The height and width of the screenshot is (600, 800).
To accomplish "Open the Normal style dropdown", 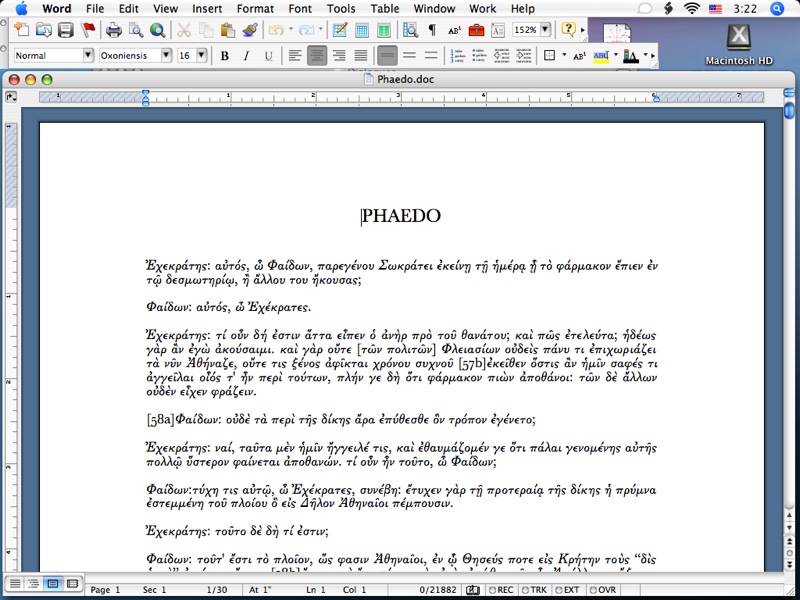I will [88, 56].
